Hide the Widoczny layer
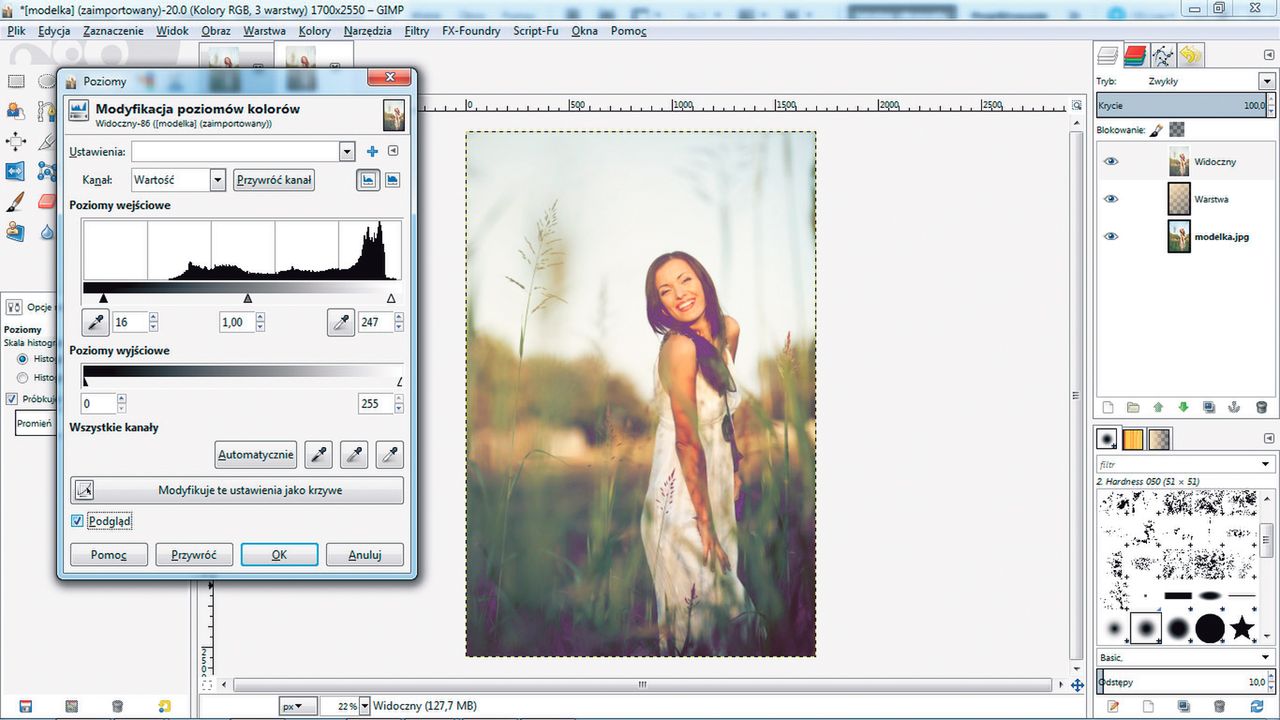 tap(1111, 161)
